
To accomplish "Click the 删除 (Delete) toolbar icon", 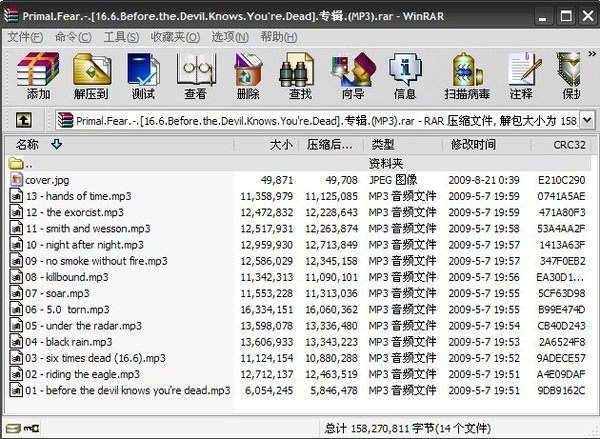I will 248,76.
